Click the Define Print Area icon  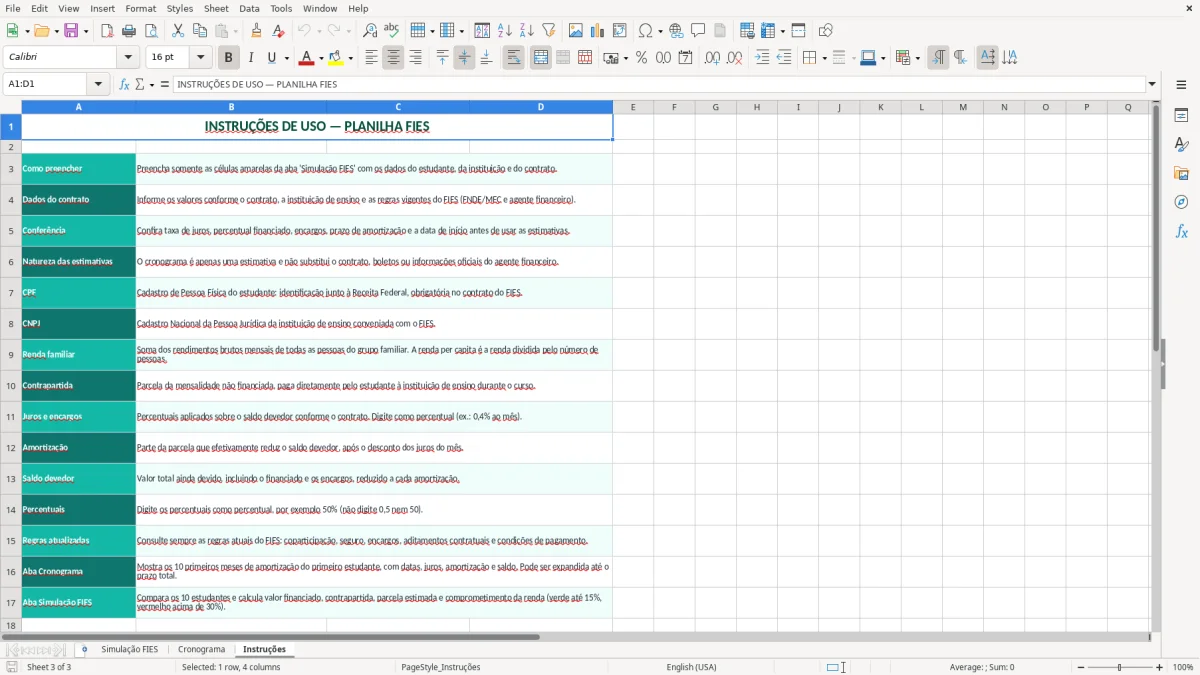tap(747, 31)
